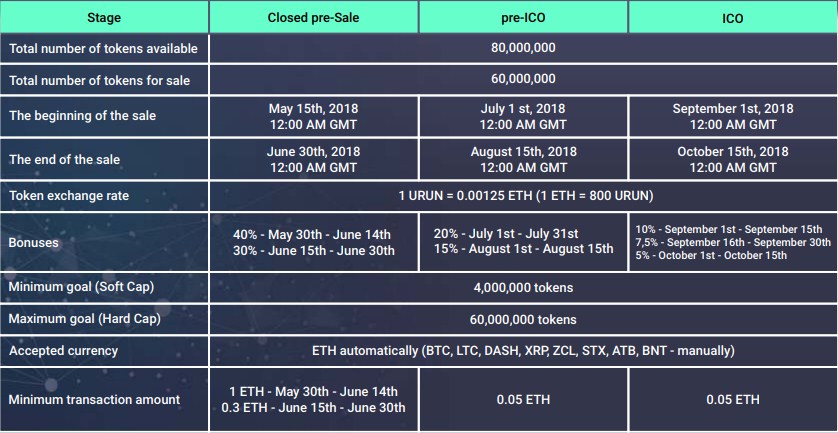The image size is (838, 433).
Task: Click the 40% May 30th bonus text
Action: tap(312, 235)
